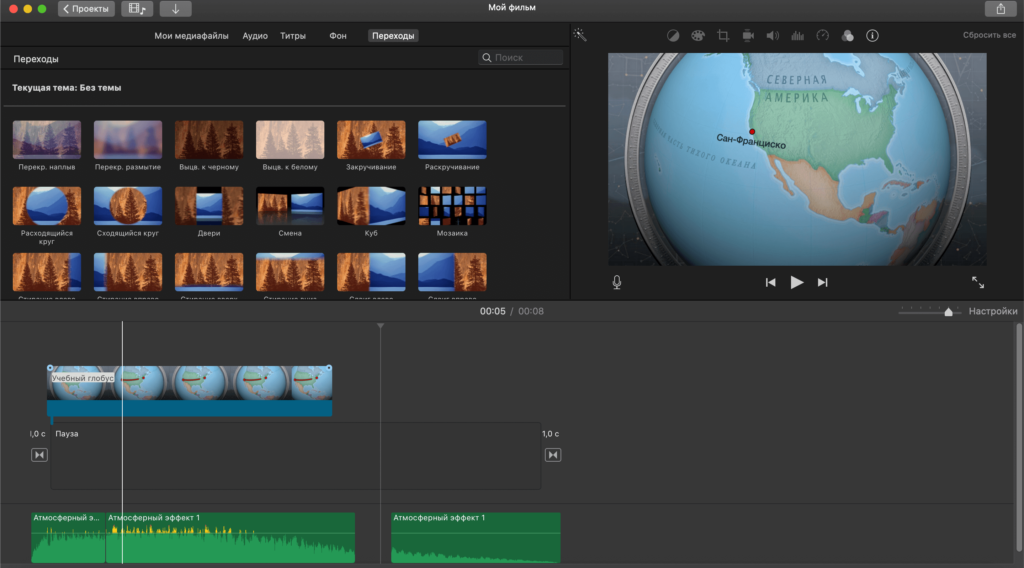
Task: Open the Титры tab
Action: coord(293,36)
